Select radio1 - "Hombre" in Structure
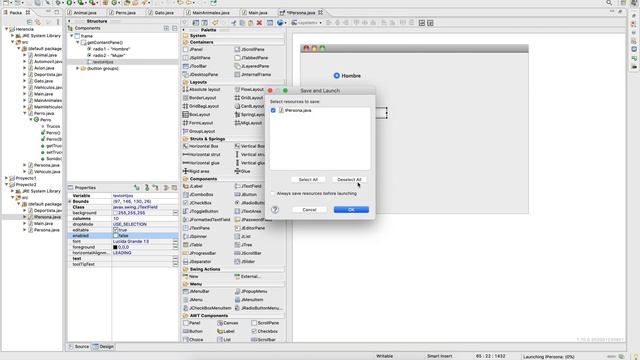The image size is (640, 360). tap(108, 49)
